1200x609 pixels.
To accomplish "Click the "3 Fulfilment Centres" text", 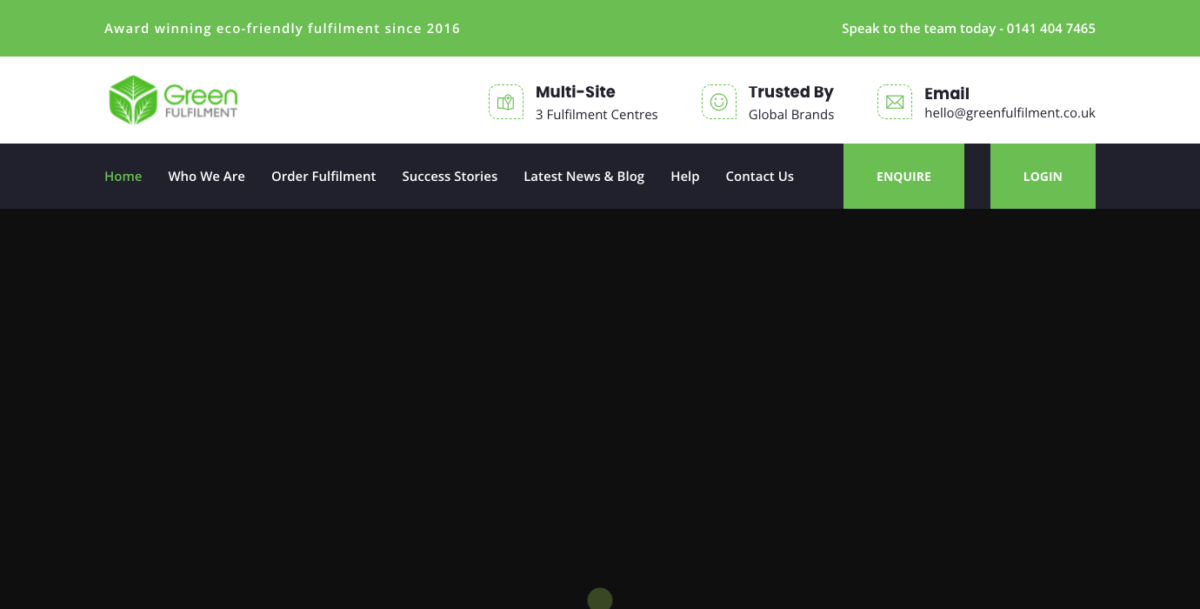I will click(596, 114).
